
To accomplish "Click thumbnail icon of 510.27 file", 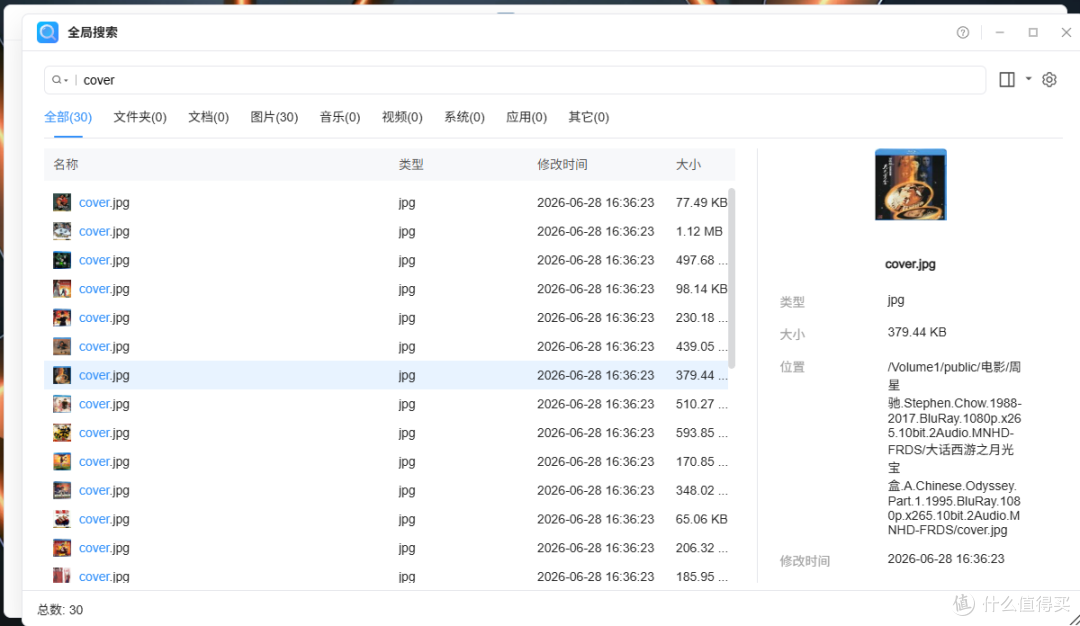I will pyautogui.click(x=62, y=404).
